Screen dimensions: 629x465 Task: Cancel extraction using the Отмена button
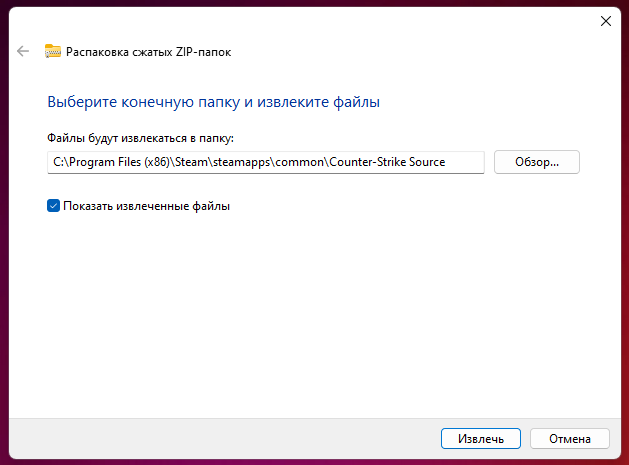point(570,439)
